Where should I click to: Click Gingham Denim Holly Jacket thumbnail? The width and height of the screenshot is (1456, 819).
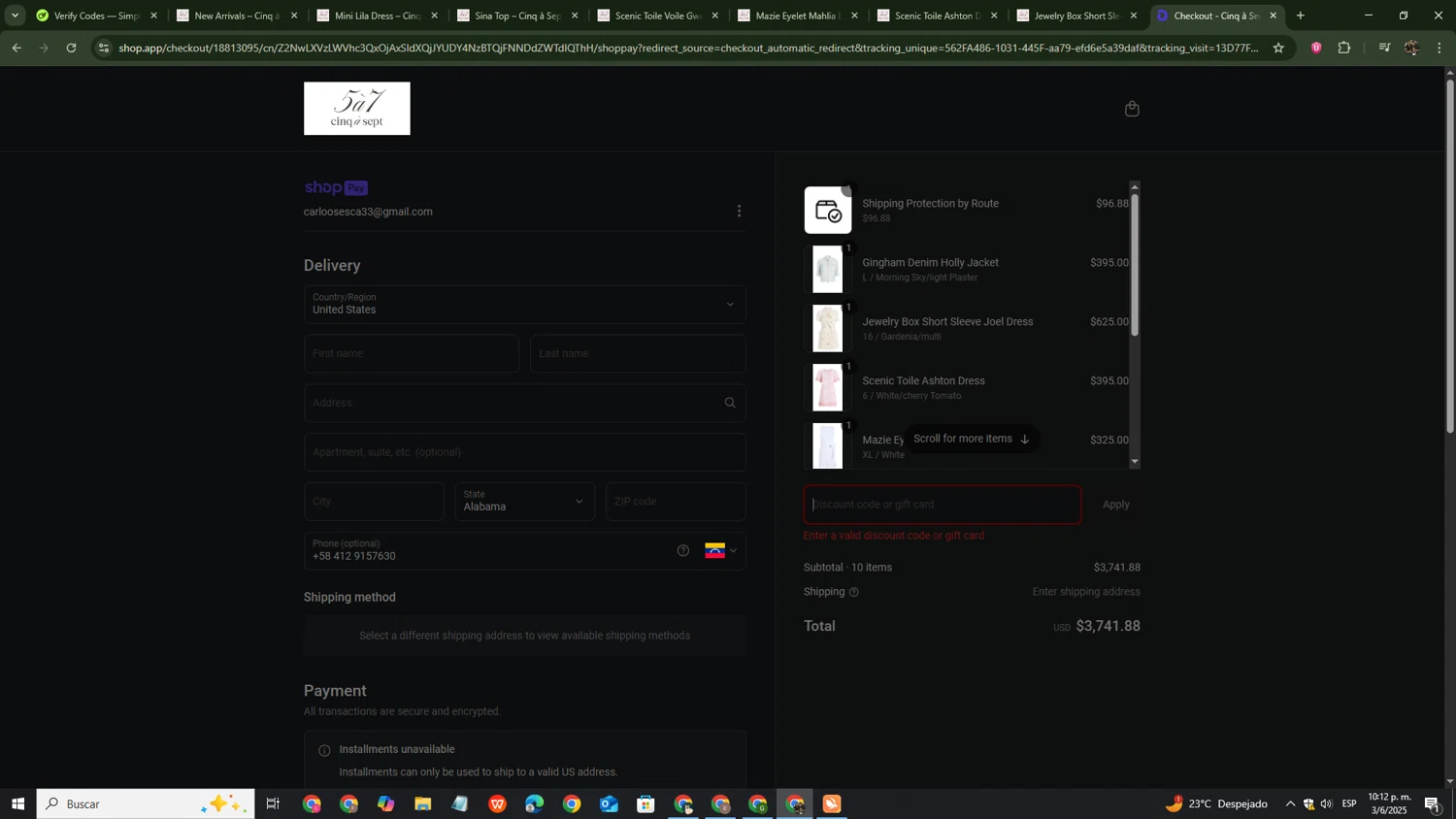828,270
